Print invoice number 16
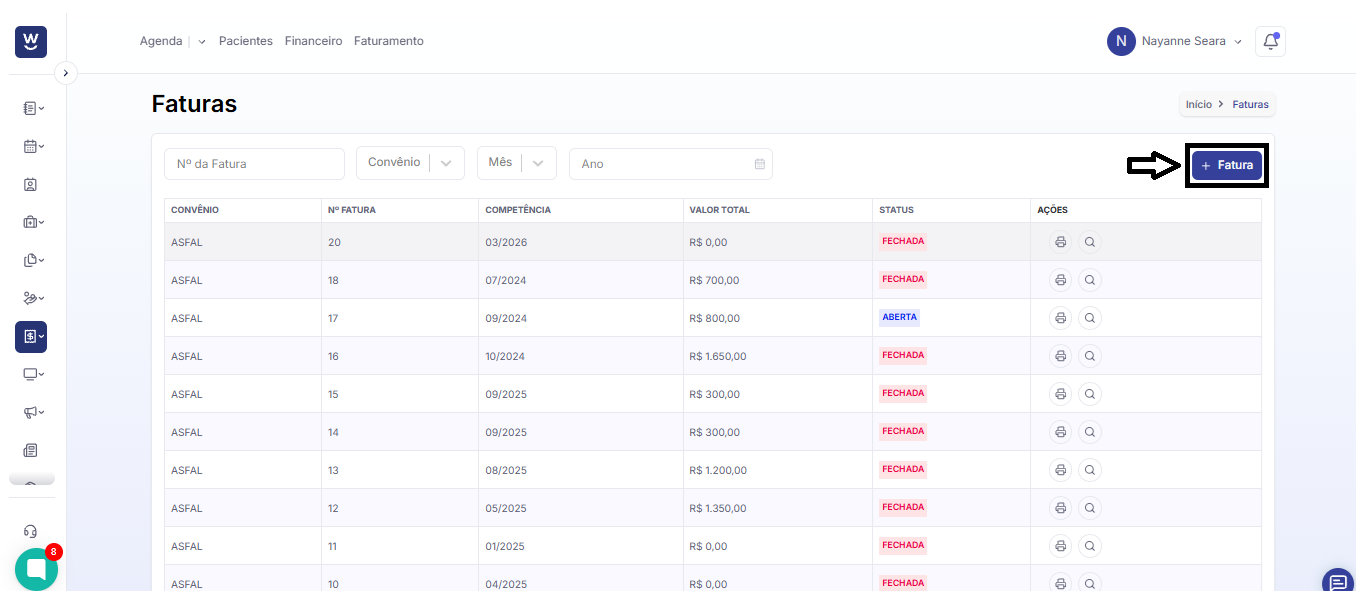This screenshot has height=591, width=1356. click(1060, 356)
